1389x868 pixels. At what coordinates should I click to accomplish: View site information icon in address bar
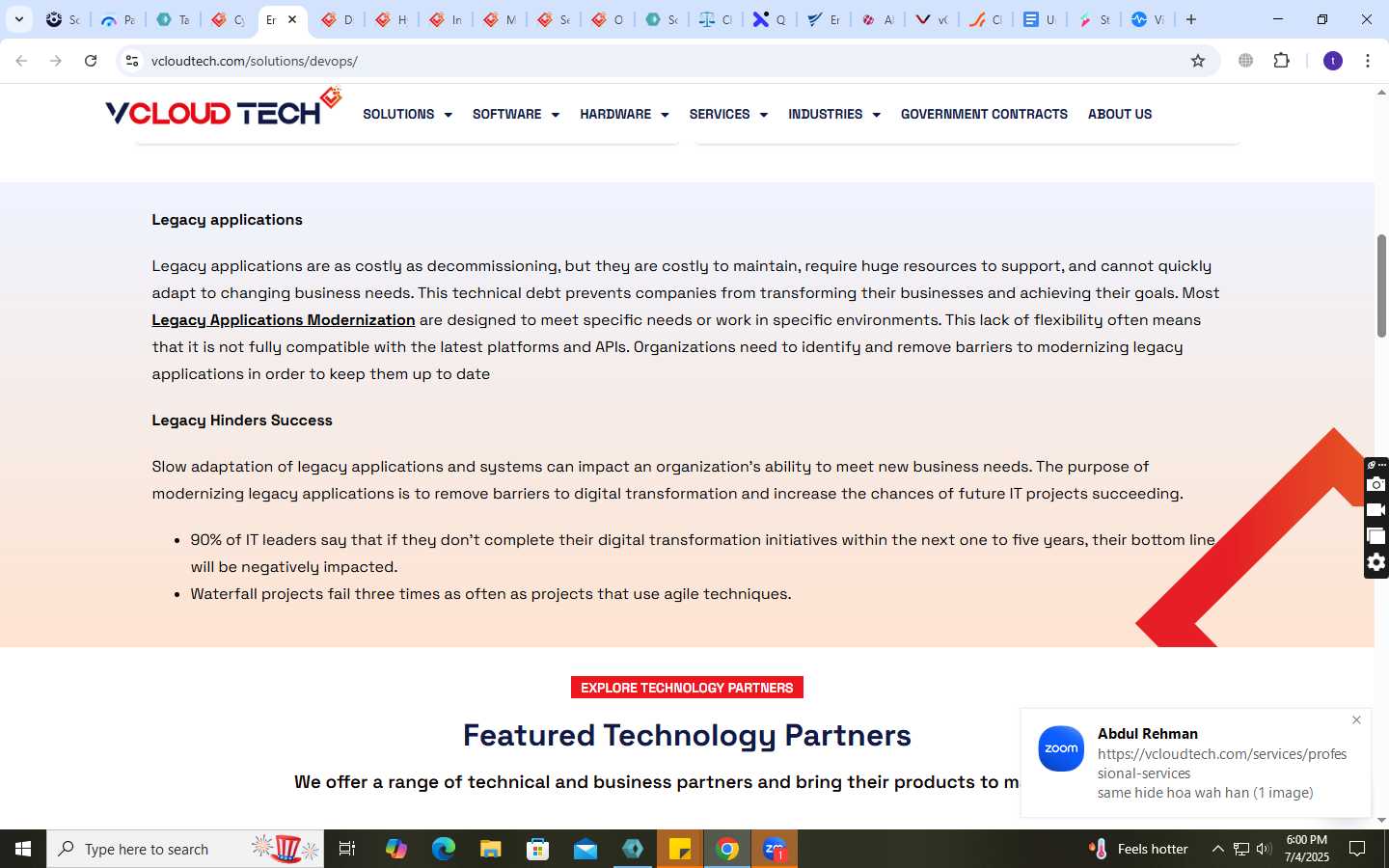pos(132,61)
